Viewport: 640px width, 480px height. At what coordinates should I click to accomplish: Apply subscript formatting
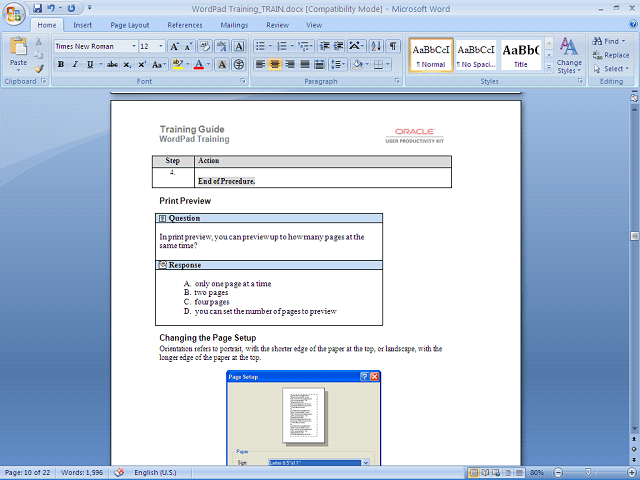click(127, 64)
